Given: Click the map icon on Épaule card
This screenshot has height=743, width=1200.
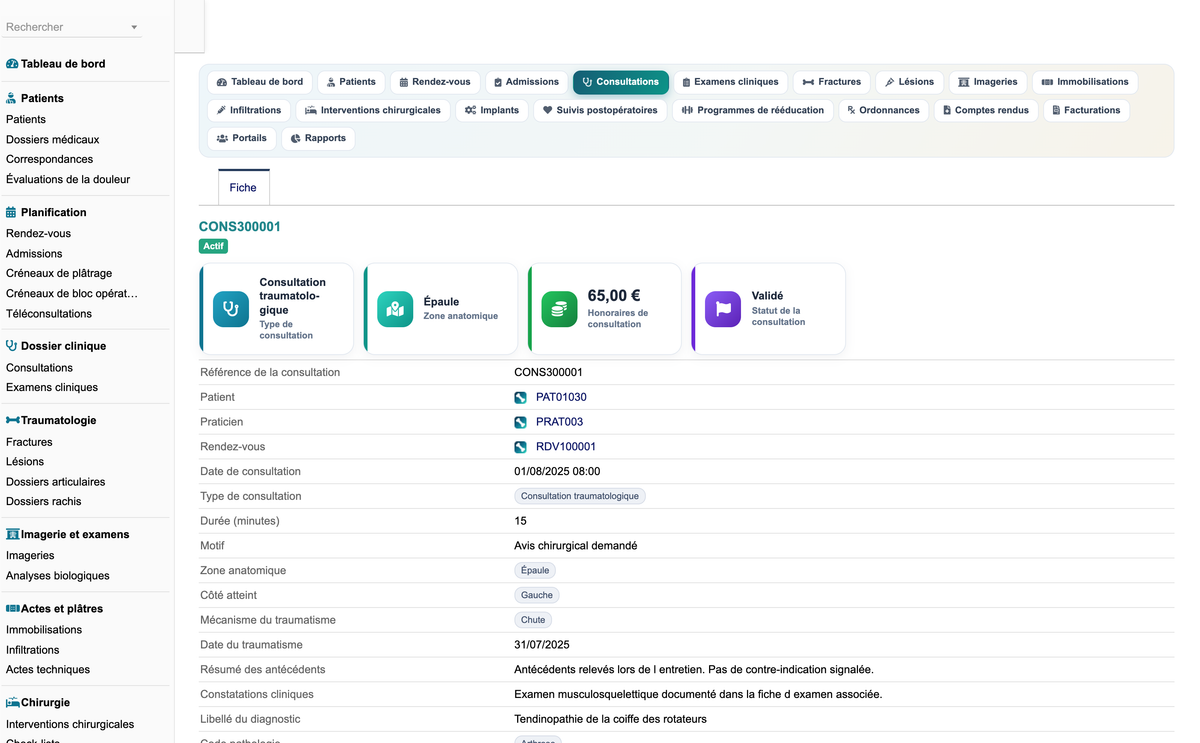Looking at the screenshot, I should (x=395, y=309).
